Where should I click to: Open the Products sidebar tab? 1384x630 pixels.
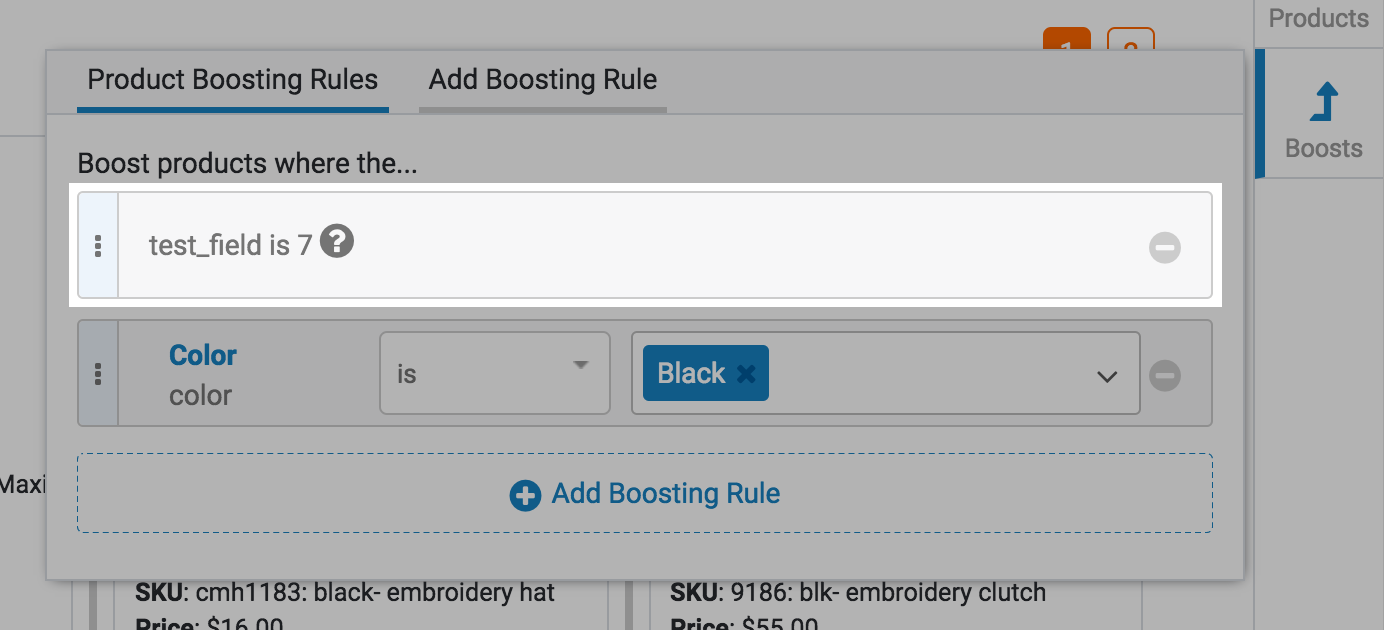tap(1318, 19)
